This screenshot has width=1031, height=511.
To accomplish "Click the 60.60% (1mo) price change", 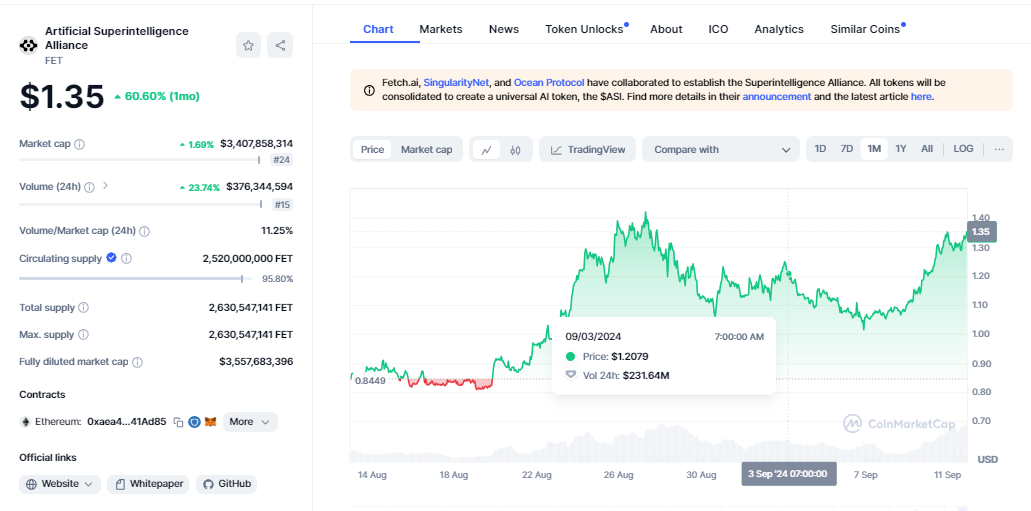I will tap(156, 96).
